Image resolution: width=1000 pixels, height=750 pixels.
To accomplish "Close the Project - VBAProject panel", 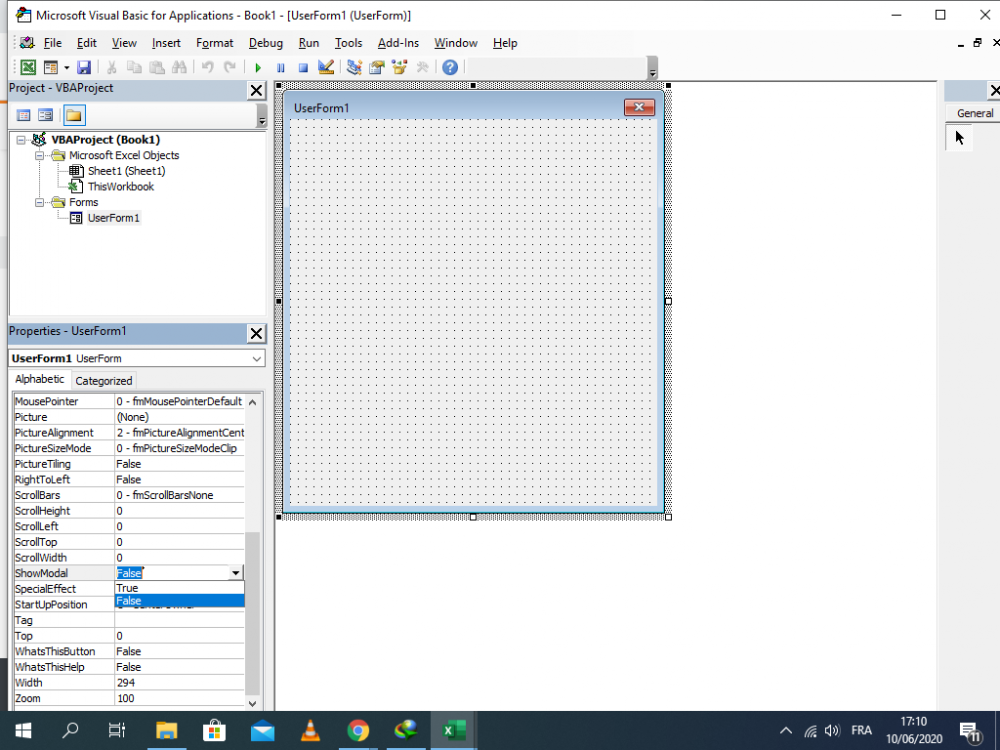I will point(256,91).
